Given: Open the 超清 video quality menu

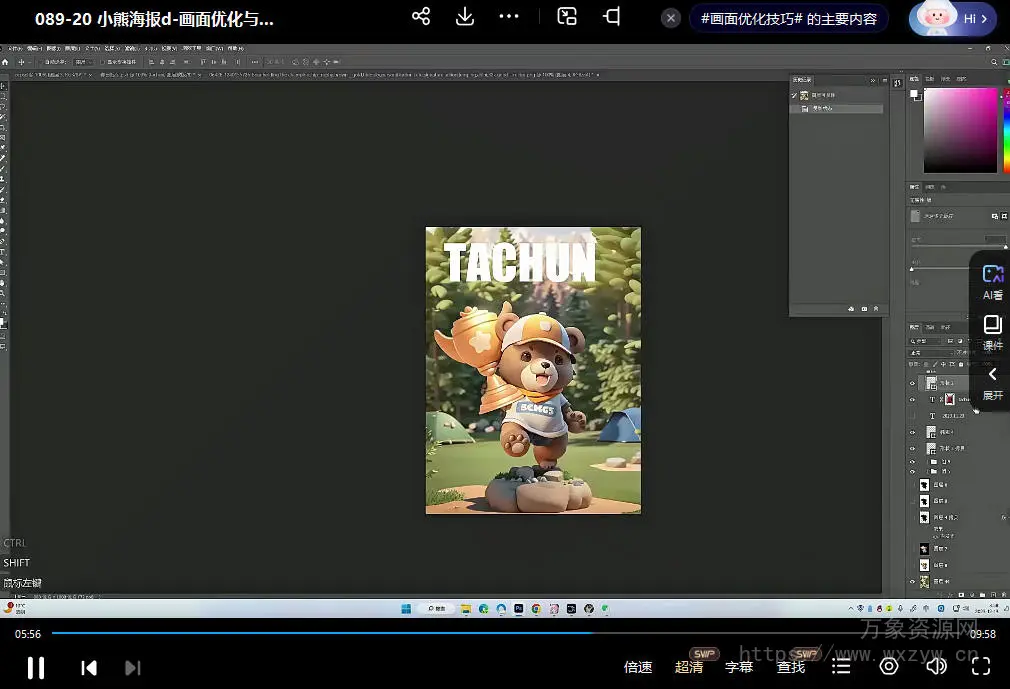Looking at the screenshot, I should click(689, 667).
